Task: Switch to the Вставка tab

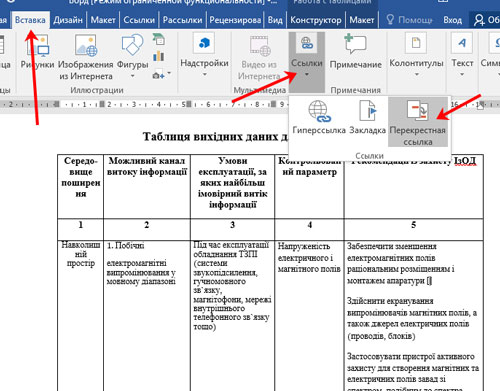Action: pyautogui.click(x=30, y=20)
